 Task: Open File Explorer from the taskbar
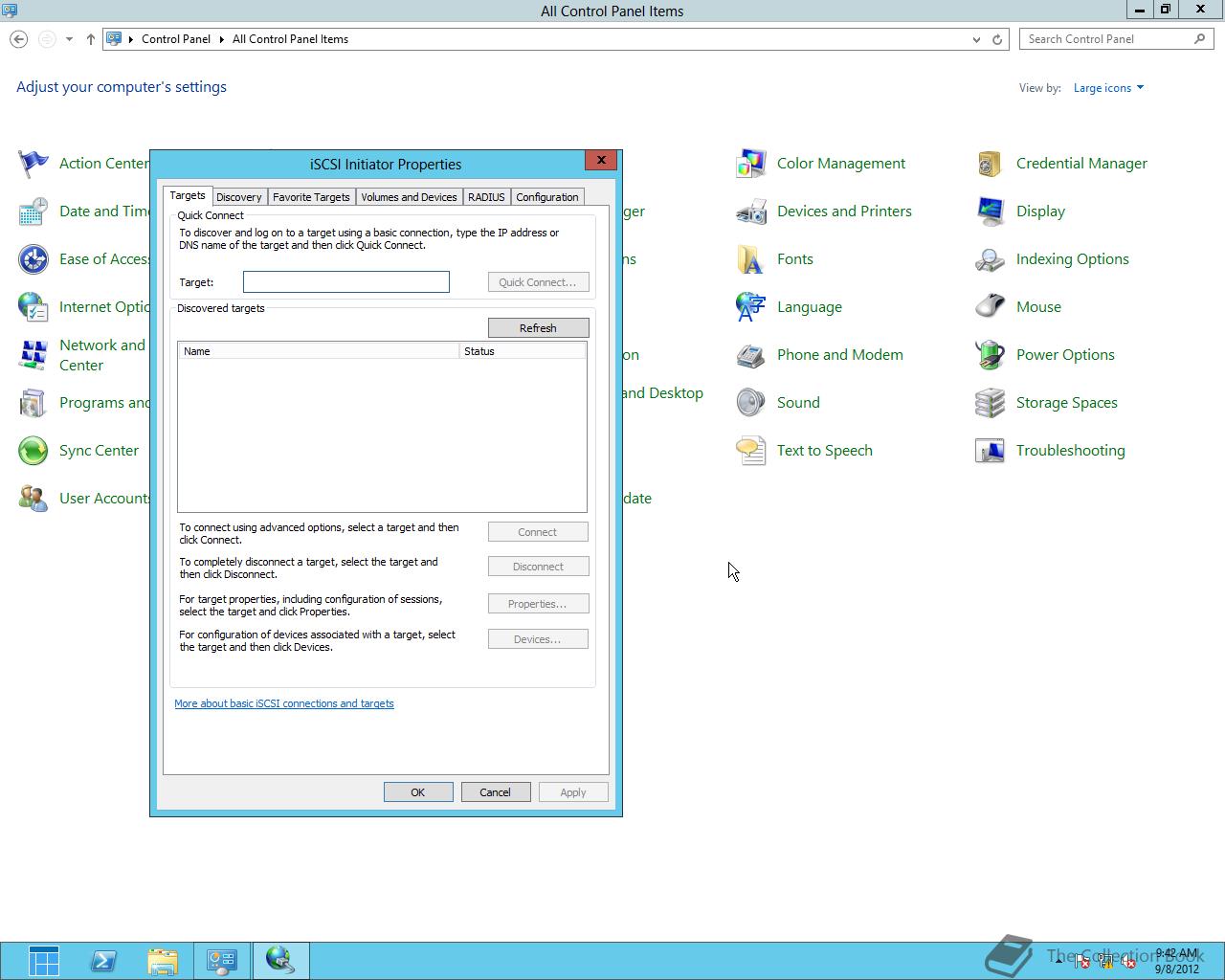tap(163, 961)
